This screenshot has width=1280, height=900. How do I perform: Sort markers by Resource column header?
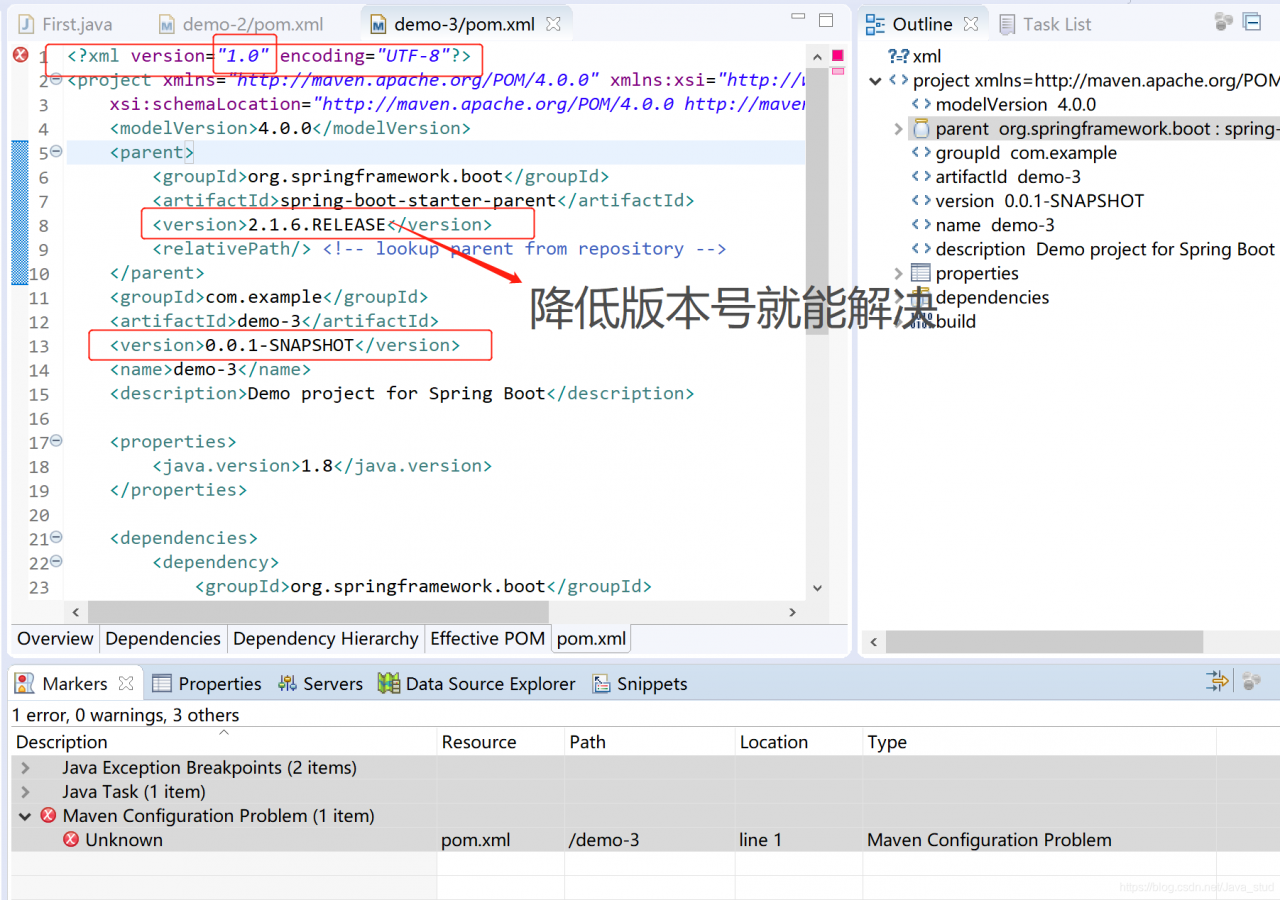click(x=478, y=742)
